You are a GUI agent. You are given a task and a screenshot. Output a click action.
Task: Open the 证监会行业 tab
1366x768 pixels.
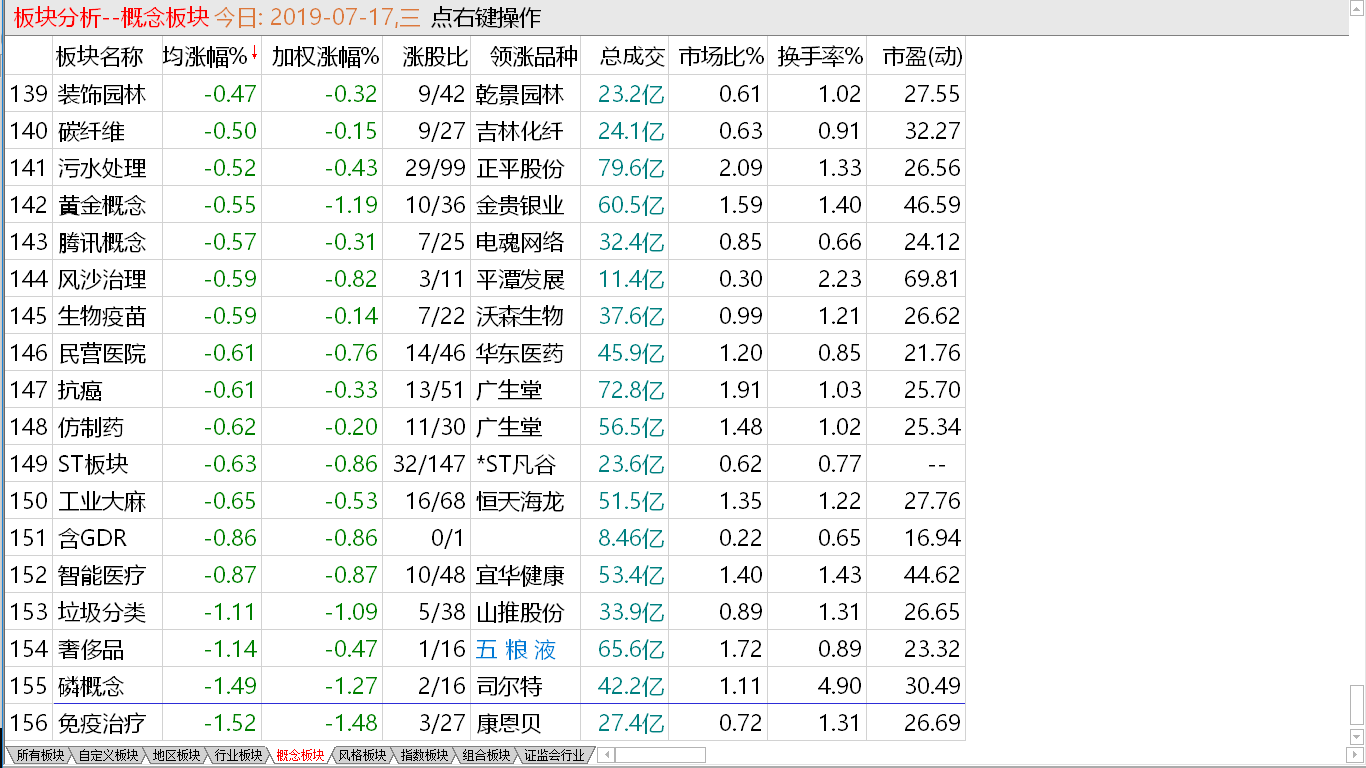click(x=553, y=755)
